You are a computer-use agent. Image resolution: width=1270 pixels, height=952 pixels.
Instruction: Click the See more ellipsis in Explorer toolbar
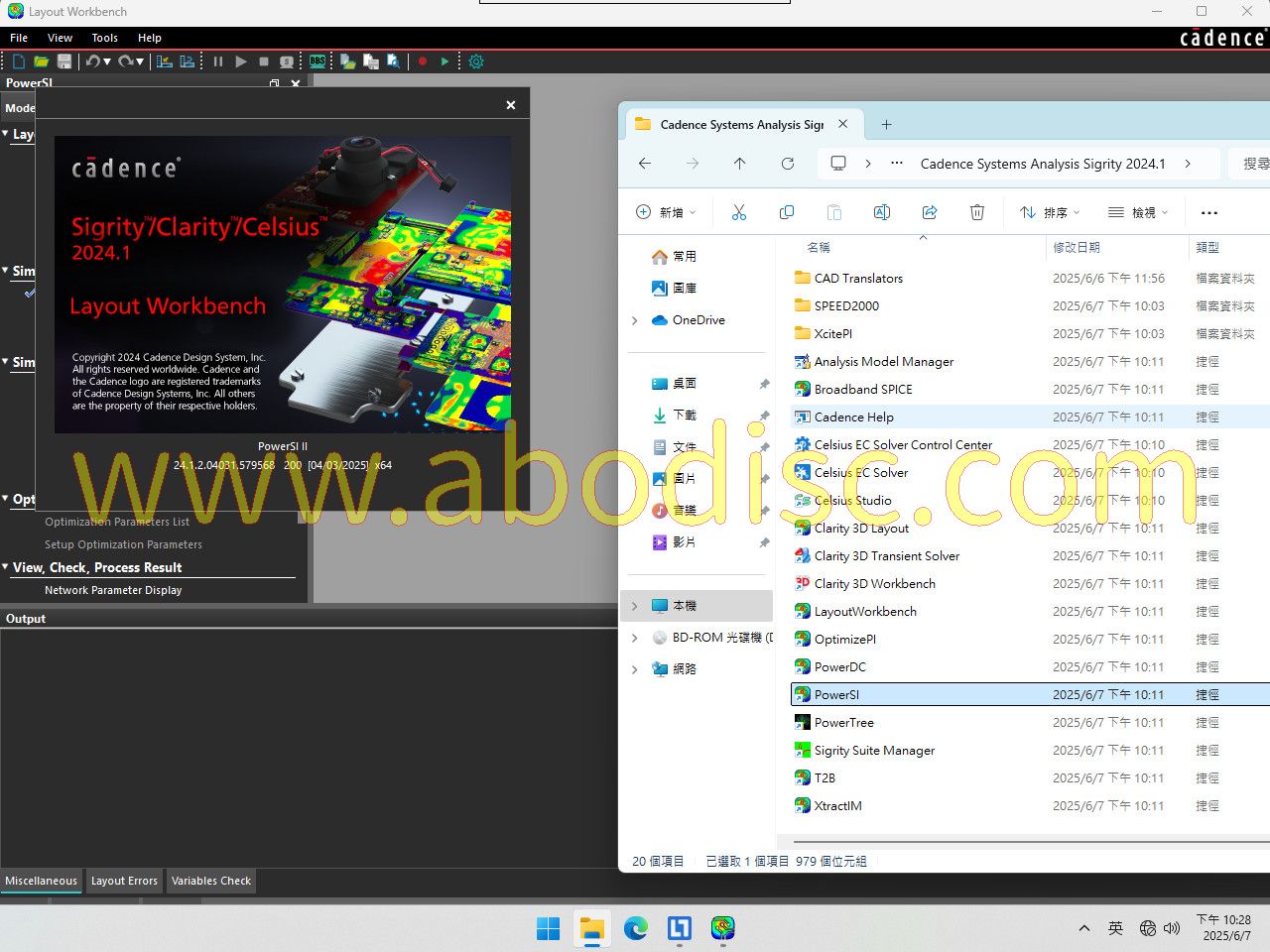pos(1208,212)
